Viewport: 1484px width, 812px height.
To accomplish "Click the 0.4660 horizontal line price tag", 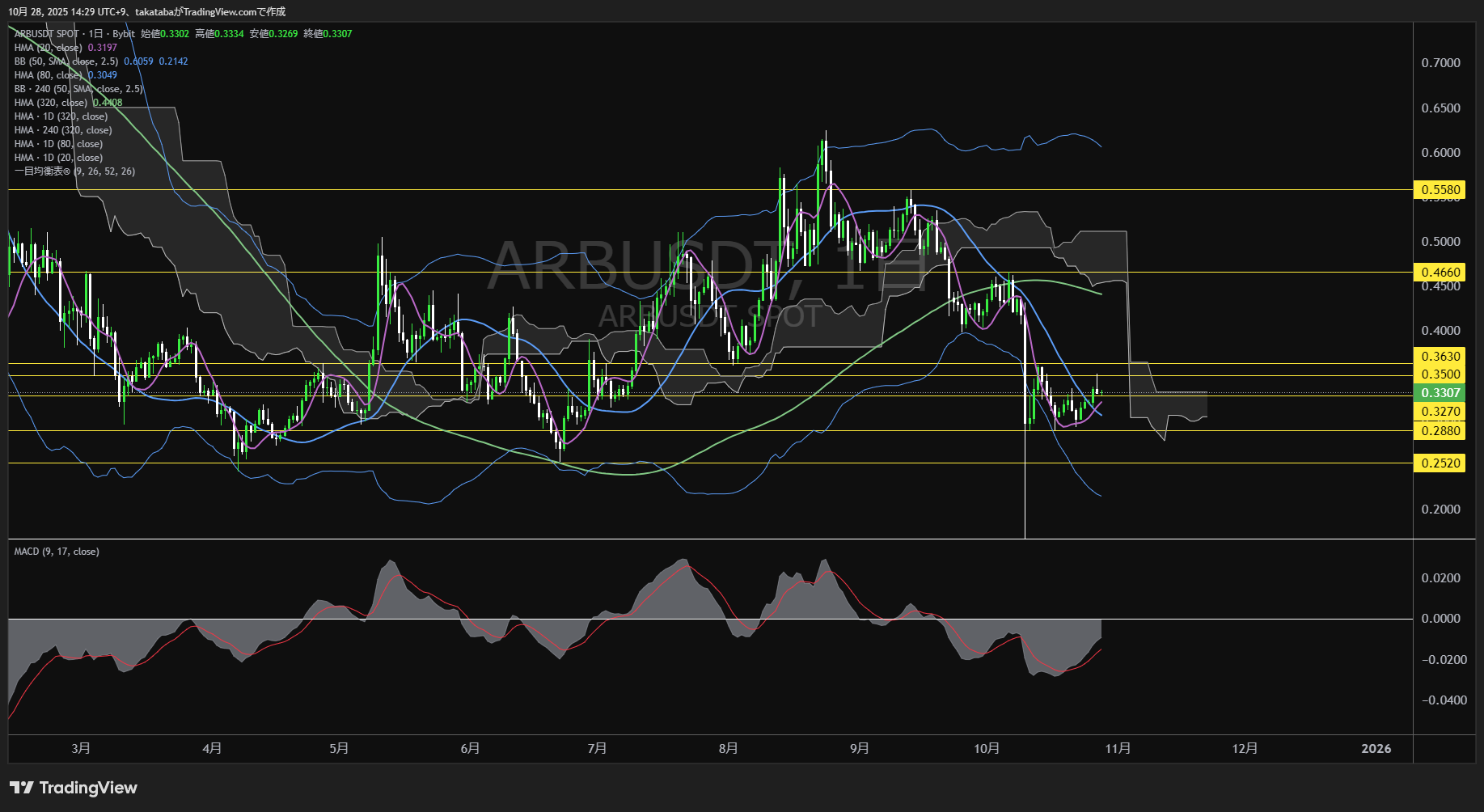I will (x=1440, y=273).
